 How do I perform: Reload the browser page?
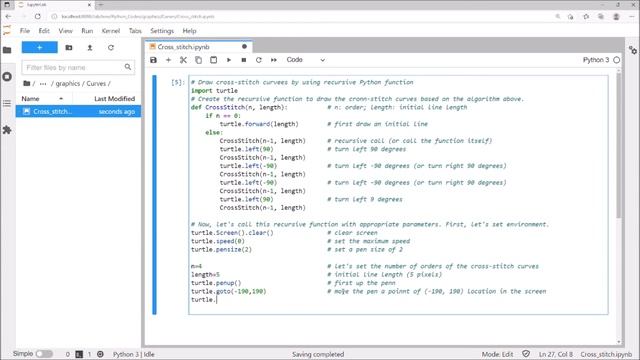(x=38, y=16)
